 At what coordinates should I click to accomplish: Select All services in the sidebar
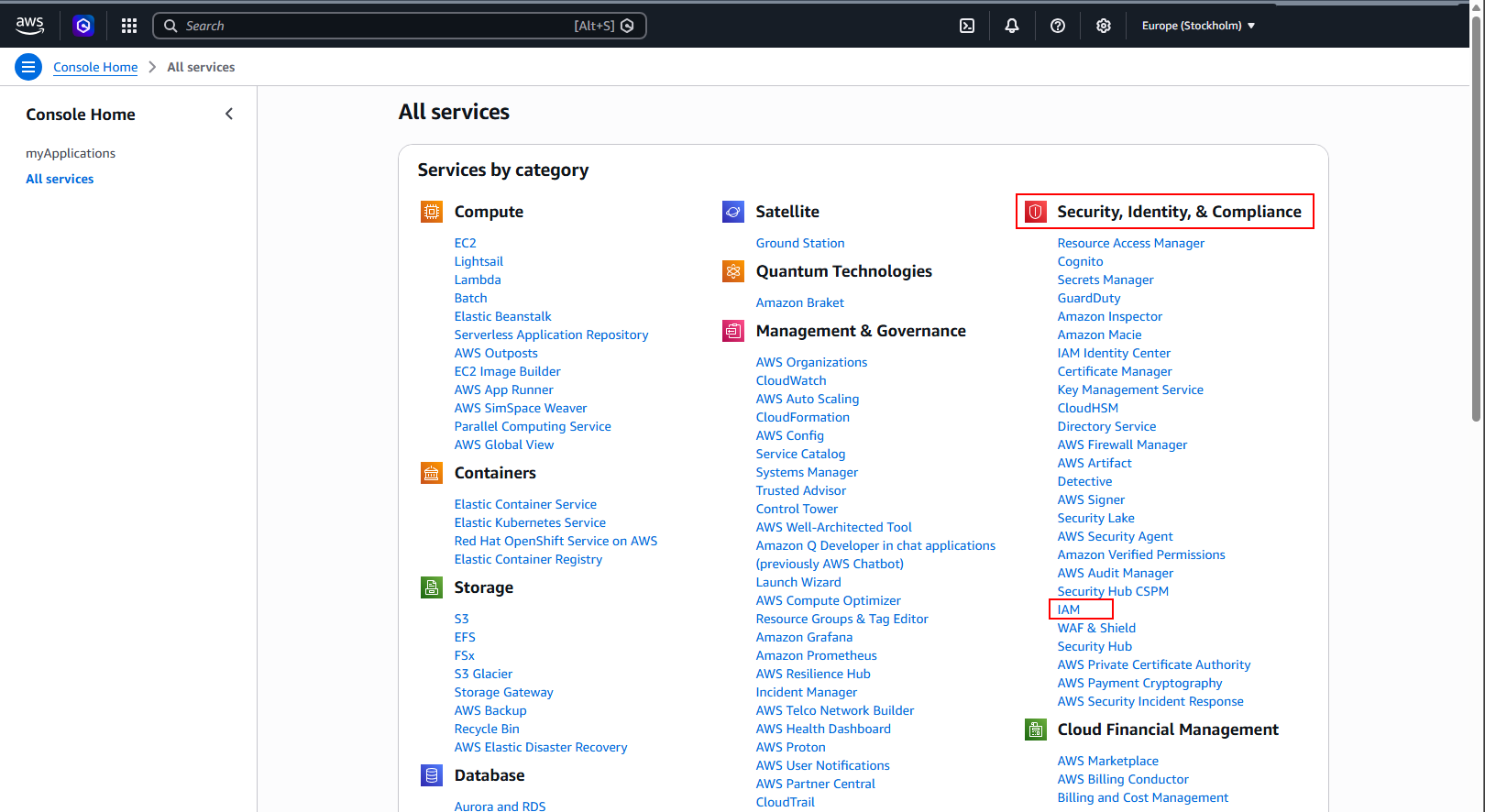60,179
